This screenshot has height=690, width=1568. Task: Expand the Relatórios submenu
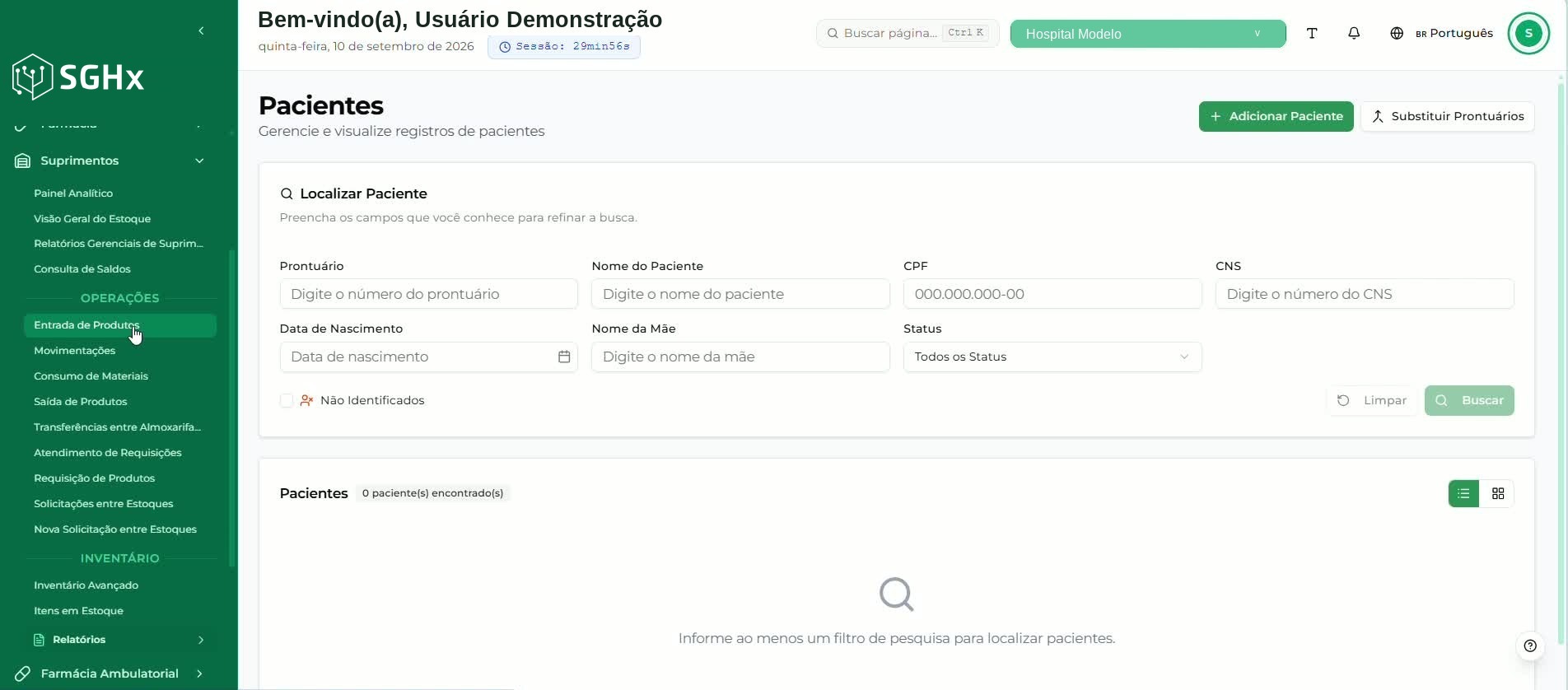(x=119, y=640)
